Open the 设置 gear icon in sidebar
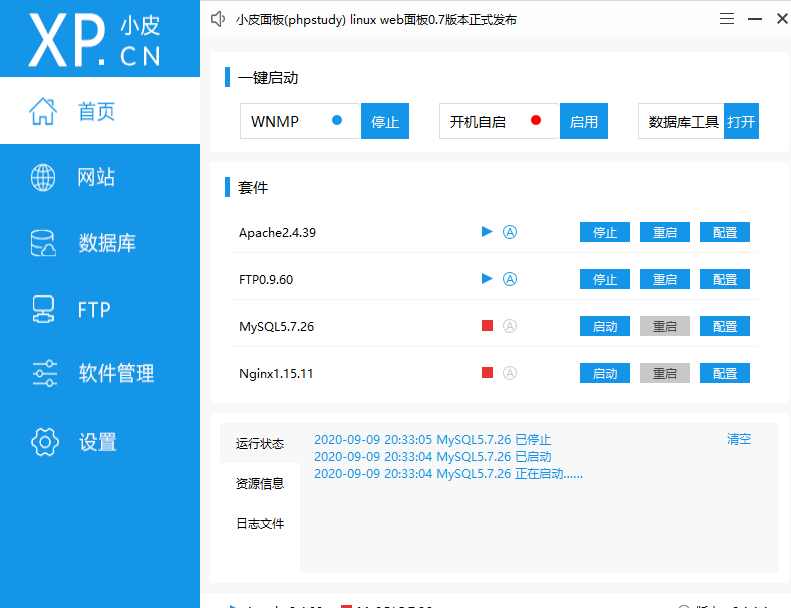The width and height of the screenshot is (791, 608). point(43,441)
